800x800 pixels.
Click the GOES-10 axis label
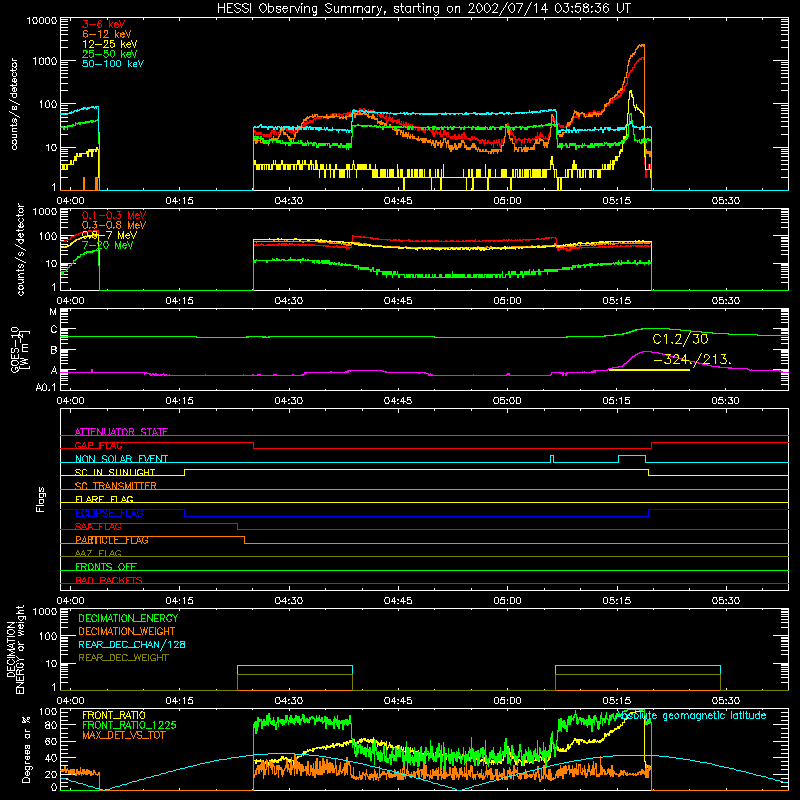(19, 349)
